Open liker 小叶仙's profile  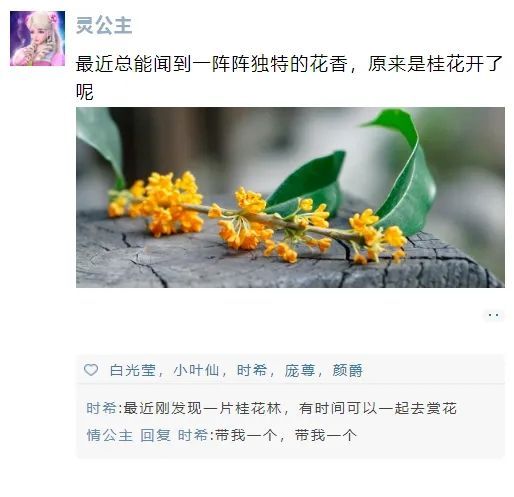tap(196, 370)
